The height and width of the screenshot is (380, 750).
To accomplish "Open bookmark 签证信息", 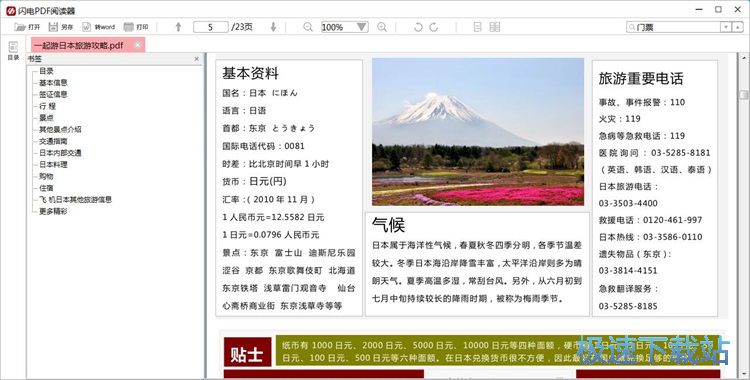I will (53, 94).
